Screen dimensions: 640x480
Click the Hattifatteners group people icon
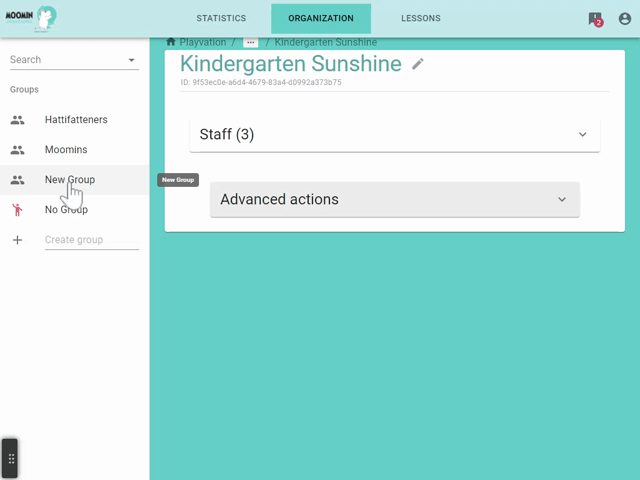(17, 120)
